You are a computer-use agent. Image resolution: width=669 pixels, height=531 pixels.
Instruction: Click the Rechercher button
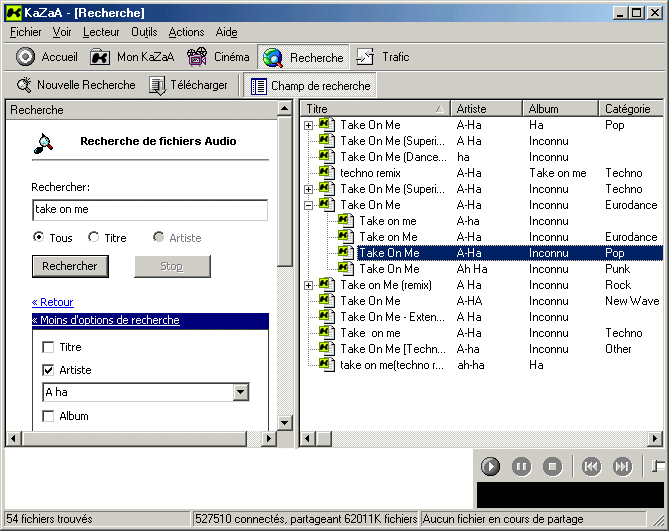coord(70,266)
